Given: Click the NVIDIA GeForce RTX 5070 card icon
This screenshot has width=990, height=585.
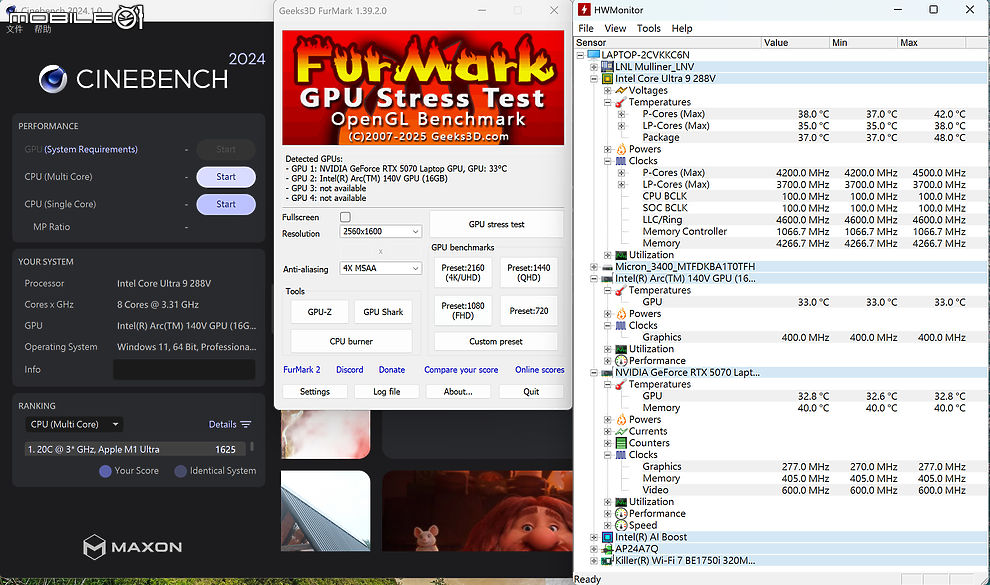Looking at the screenshot, I should coord(607,372).
